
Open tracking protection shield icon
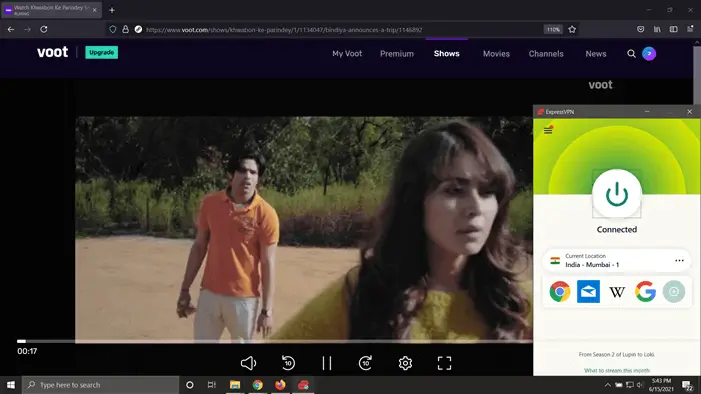(113, 30)
